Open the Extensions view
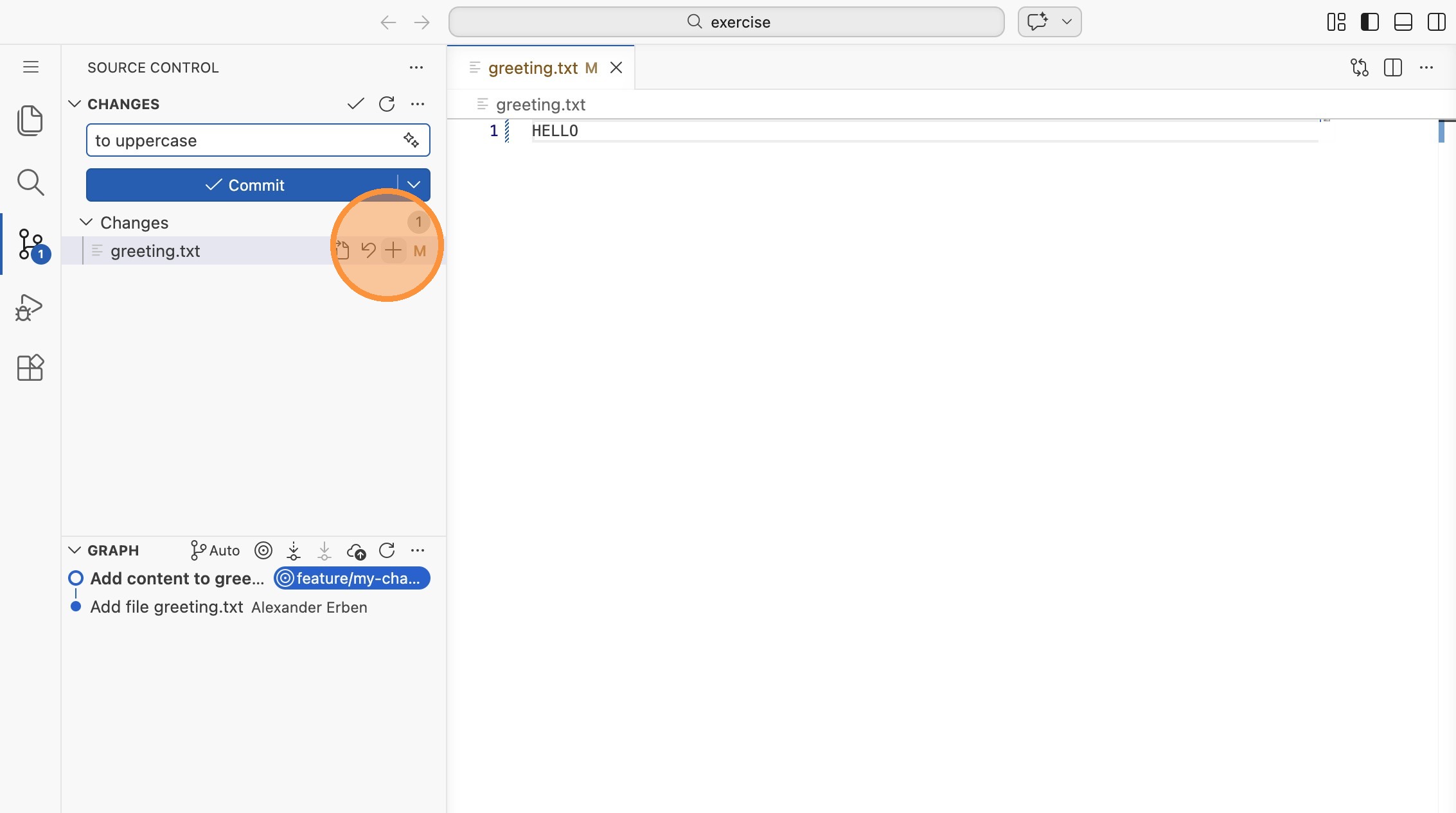 pyautogui.click(x=30, y=368)
